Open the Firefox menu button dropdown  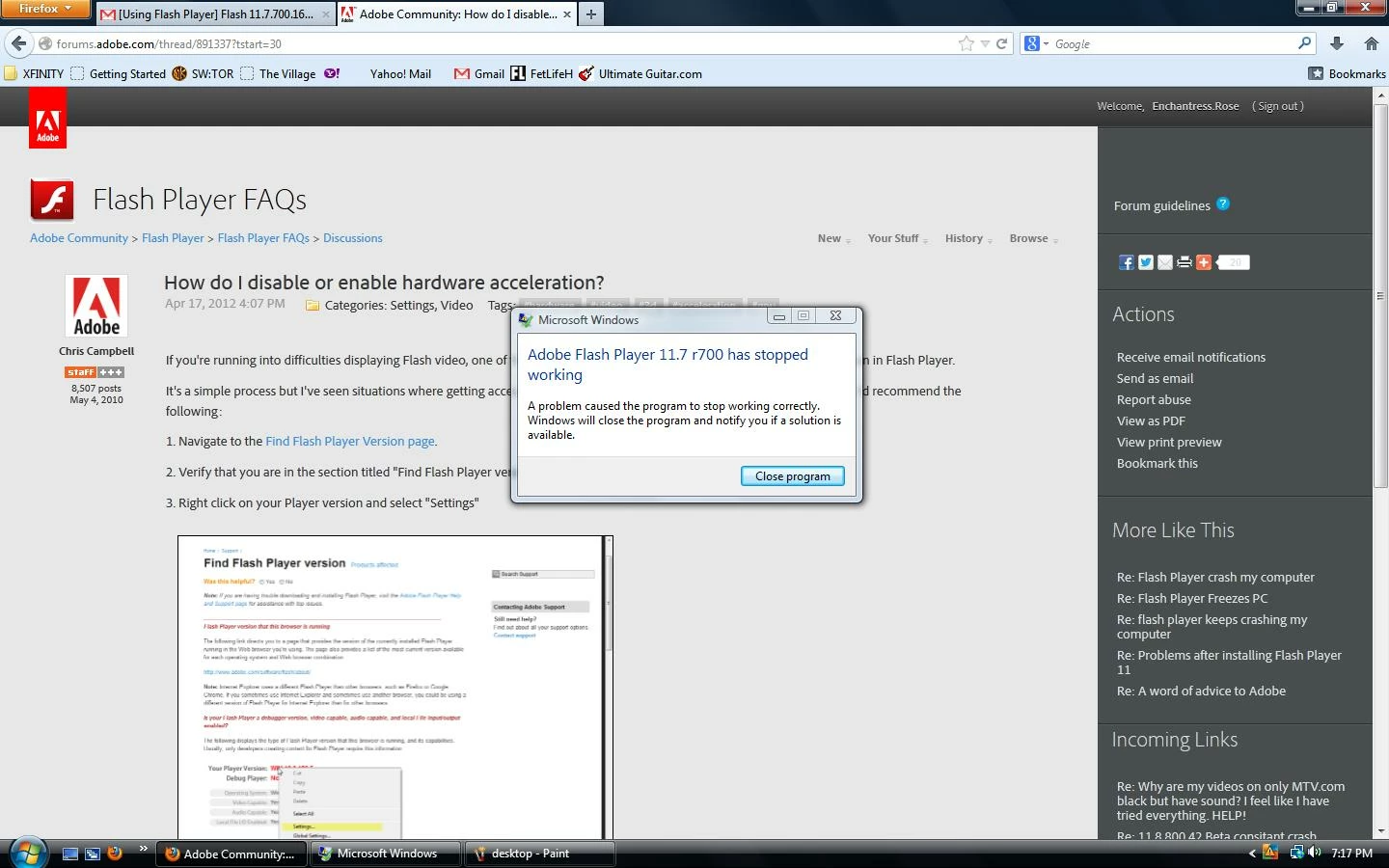click(x=45, y=9)
